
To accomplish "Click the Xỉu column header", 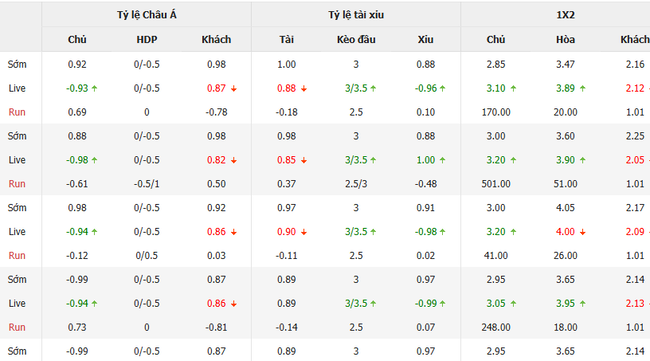I will (x=425, y=39).
